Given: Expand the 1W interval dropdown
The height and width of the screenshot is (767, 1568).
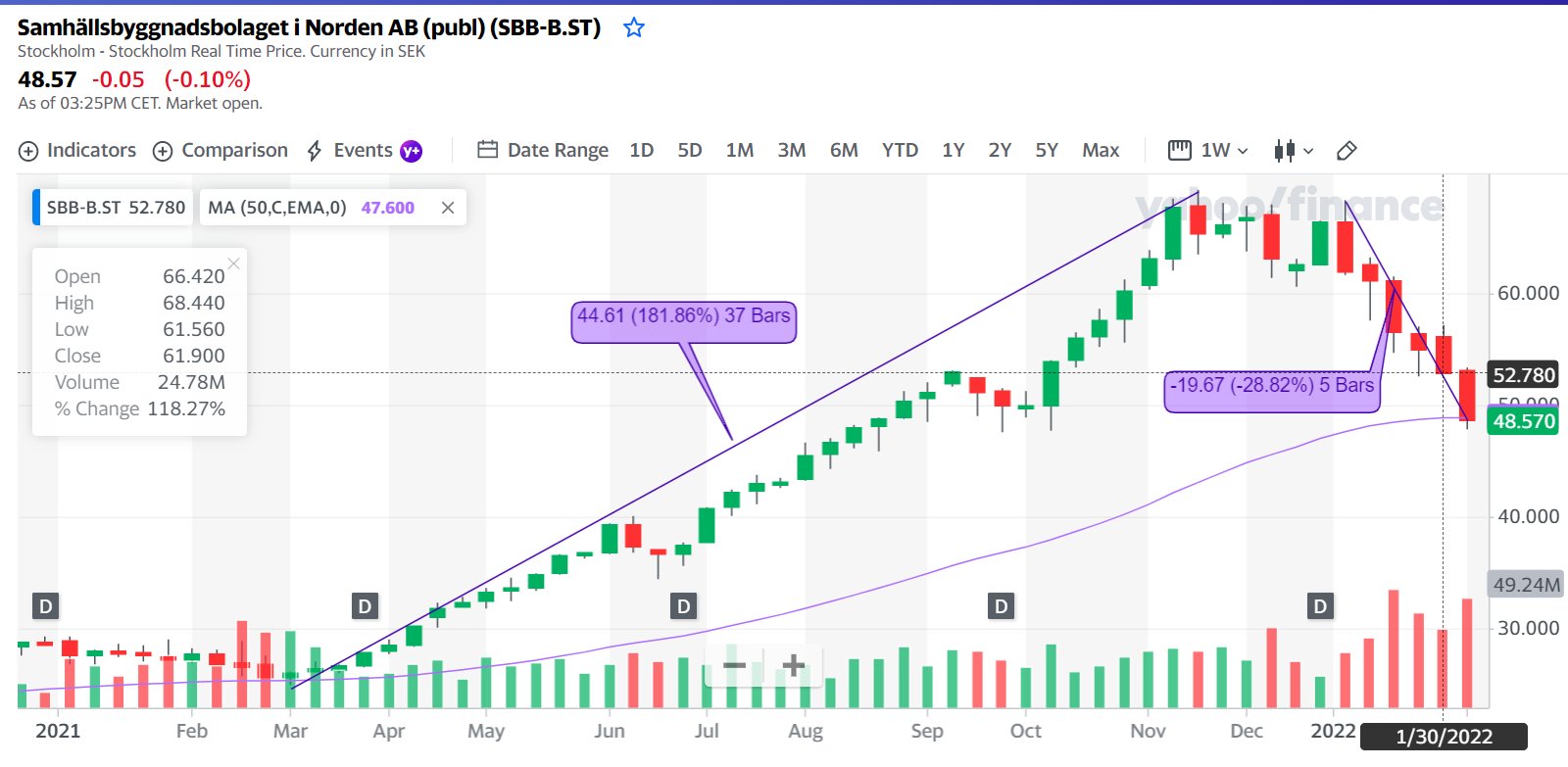Looking at the screenshot, I should point(1243,151).
